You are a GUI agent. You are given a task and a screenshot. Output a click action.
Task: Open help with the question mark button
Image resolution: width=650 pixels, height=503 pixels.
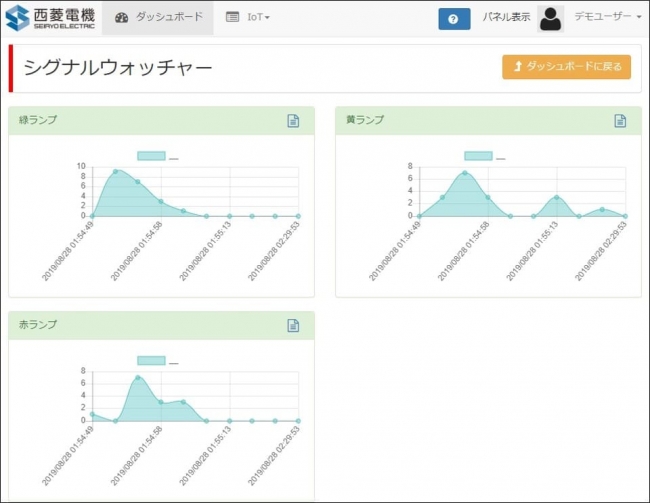[454, 19]
